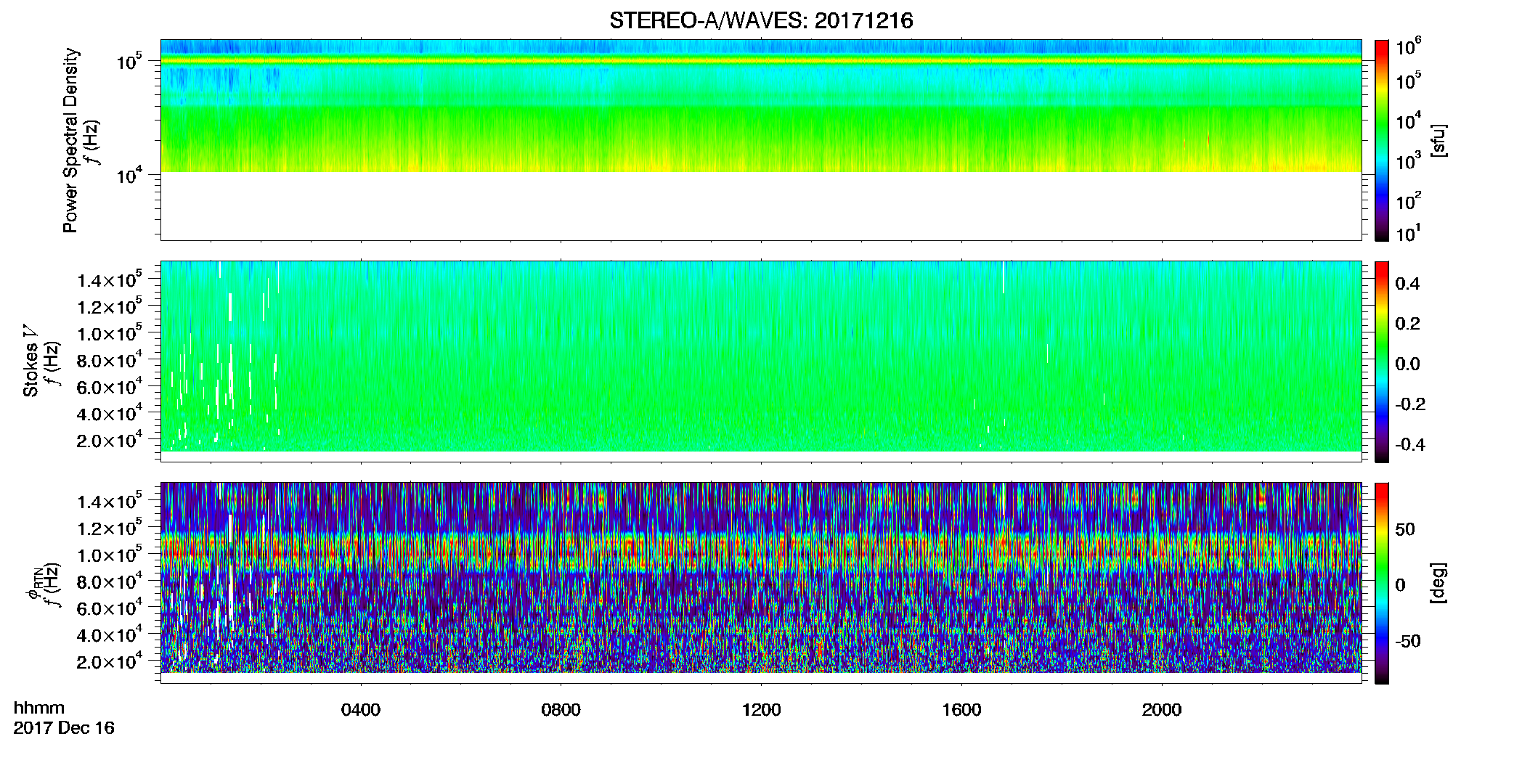Select the 1200 time axis label
This screenshot has height=784, width=1522.
pos(761,710)
